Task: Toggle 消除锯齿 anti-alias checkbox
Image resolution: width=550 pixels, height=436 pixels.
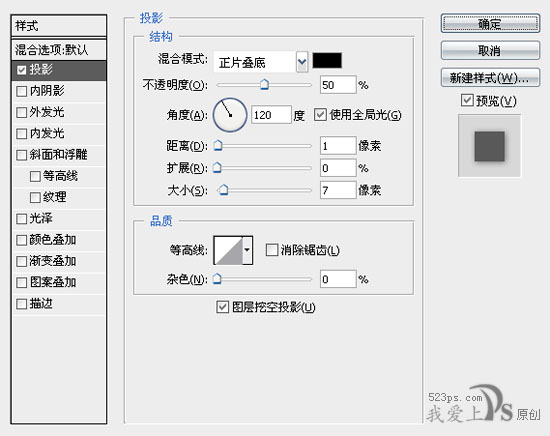Action: (271, 250)
